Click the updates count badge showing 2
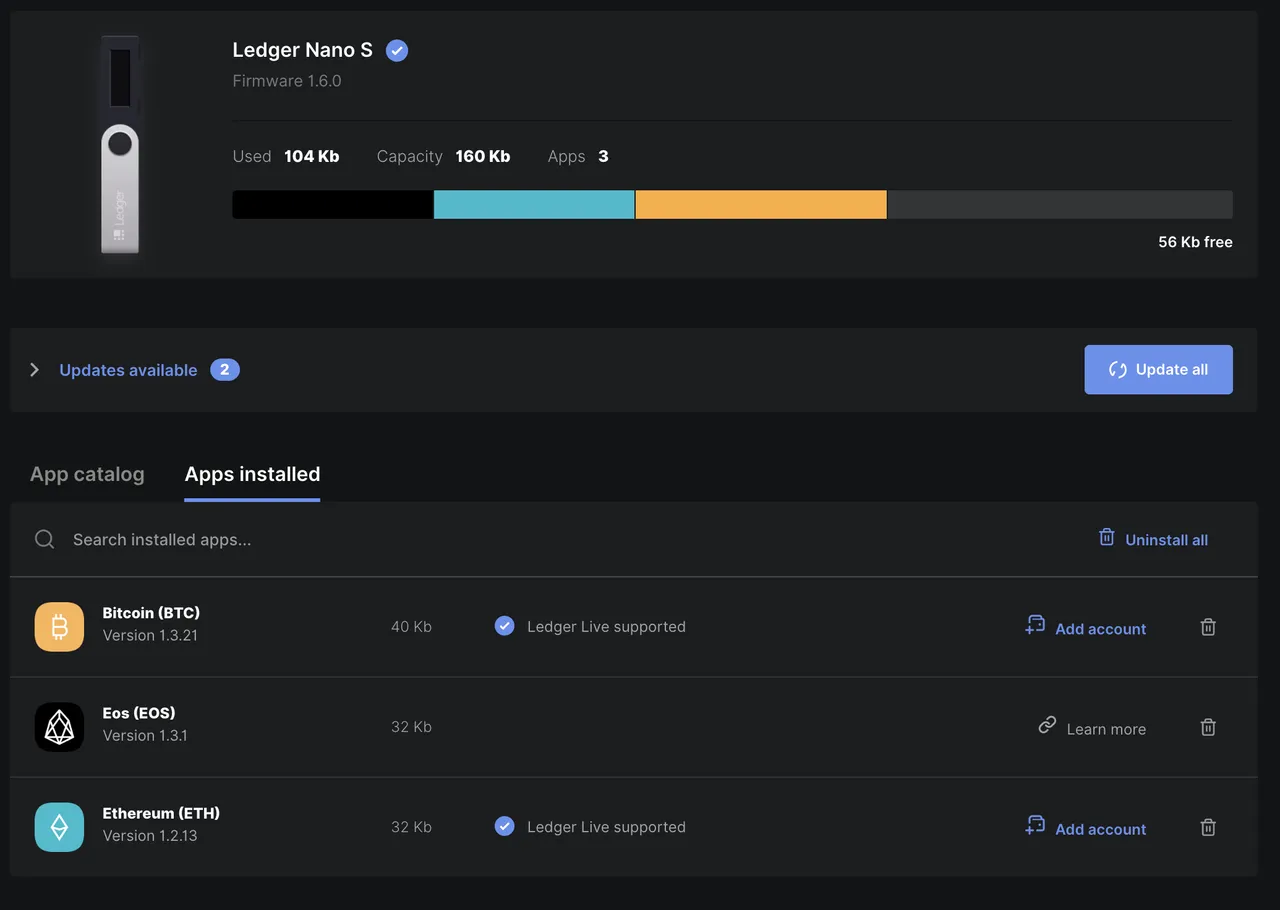1280x910 pixels. tap(224, 370)
